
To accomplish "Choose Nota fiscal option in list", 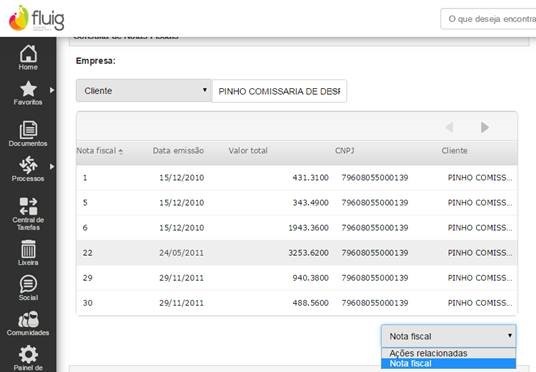I will [x=448, y=363].
